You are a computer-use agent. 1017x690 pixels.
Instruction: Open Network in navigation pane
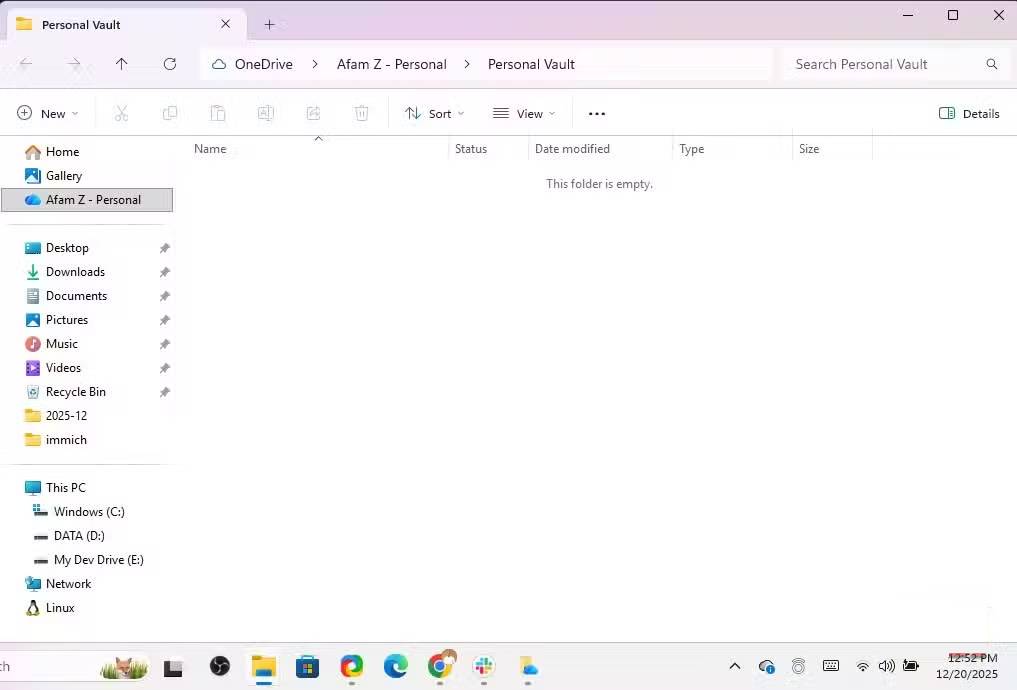(x=68, y=584)
